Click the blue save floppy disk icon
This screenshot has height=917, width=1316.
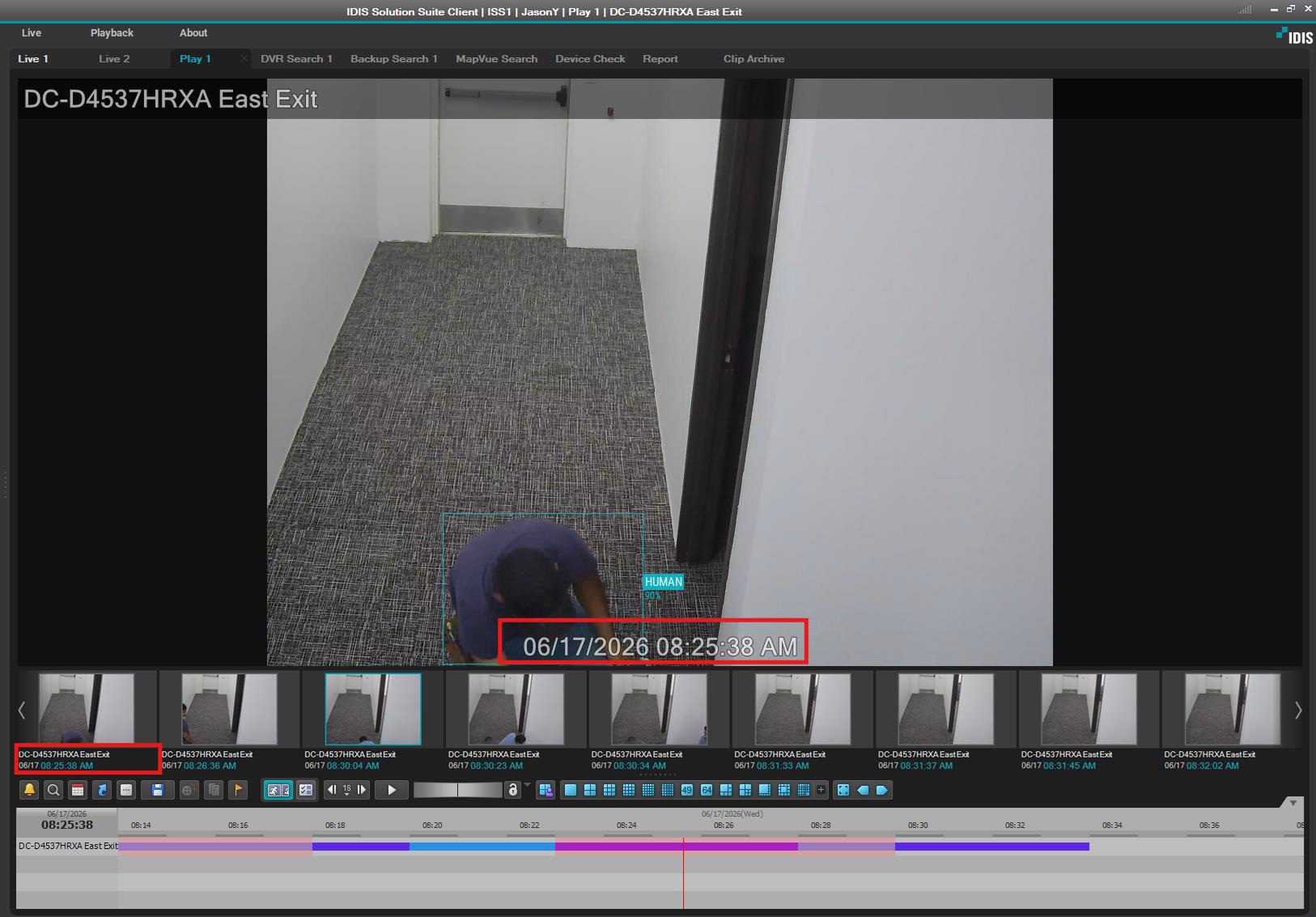pos(158,790)
